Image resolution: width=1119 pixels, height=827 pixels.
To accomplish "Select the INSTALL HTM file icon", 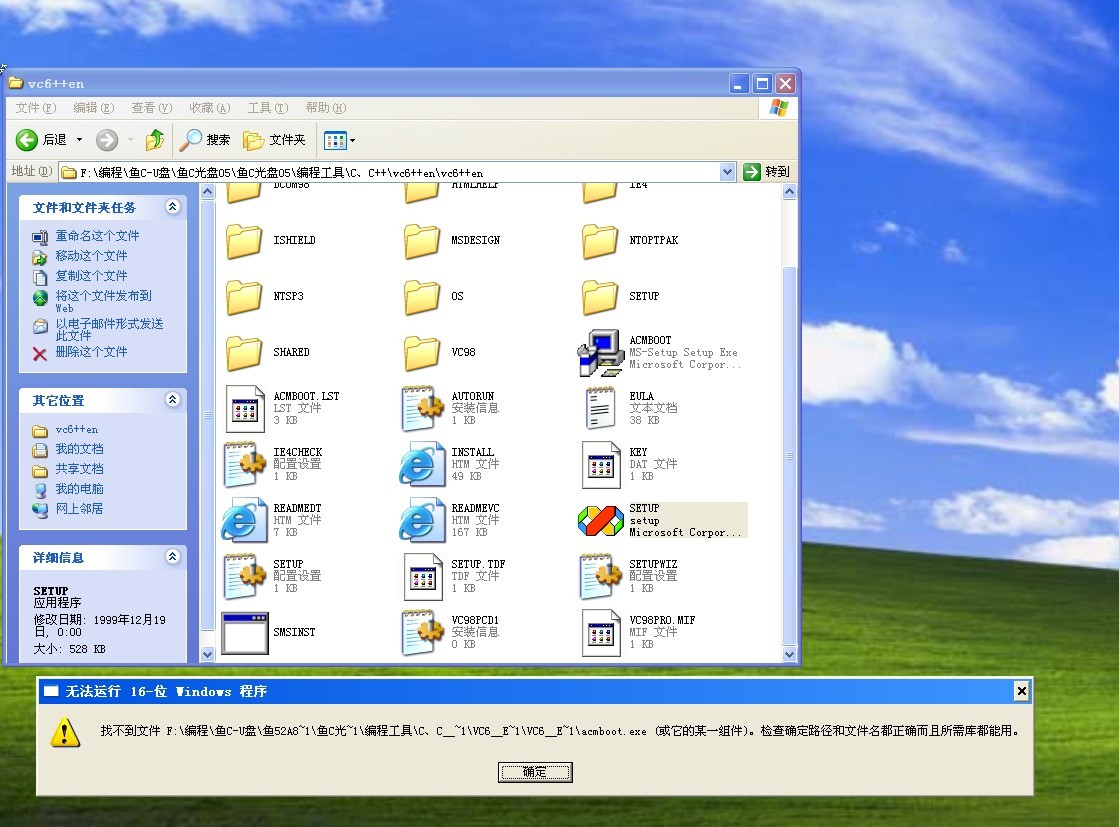I will coord(421,465).
